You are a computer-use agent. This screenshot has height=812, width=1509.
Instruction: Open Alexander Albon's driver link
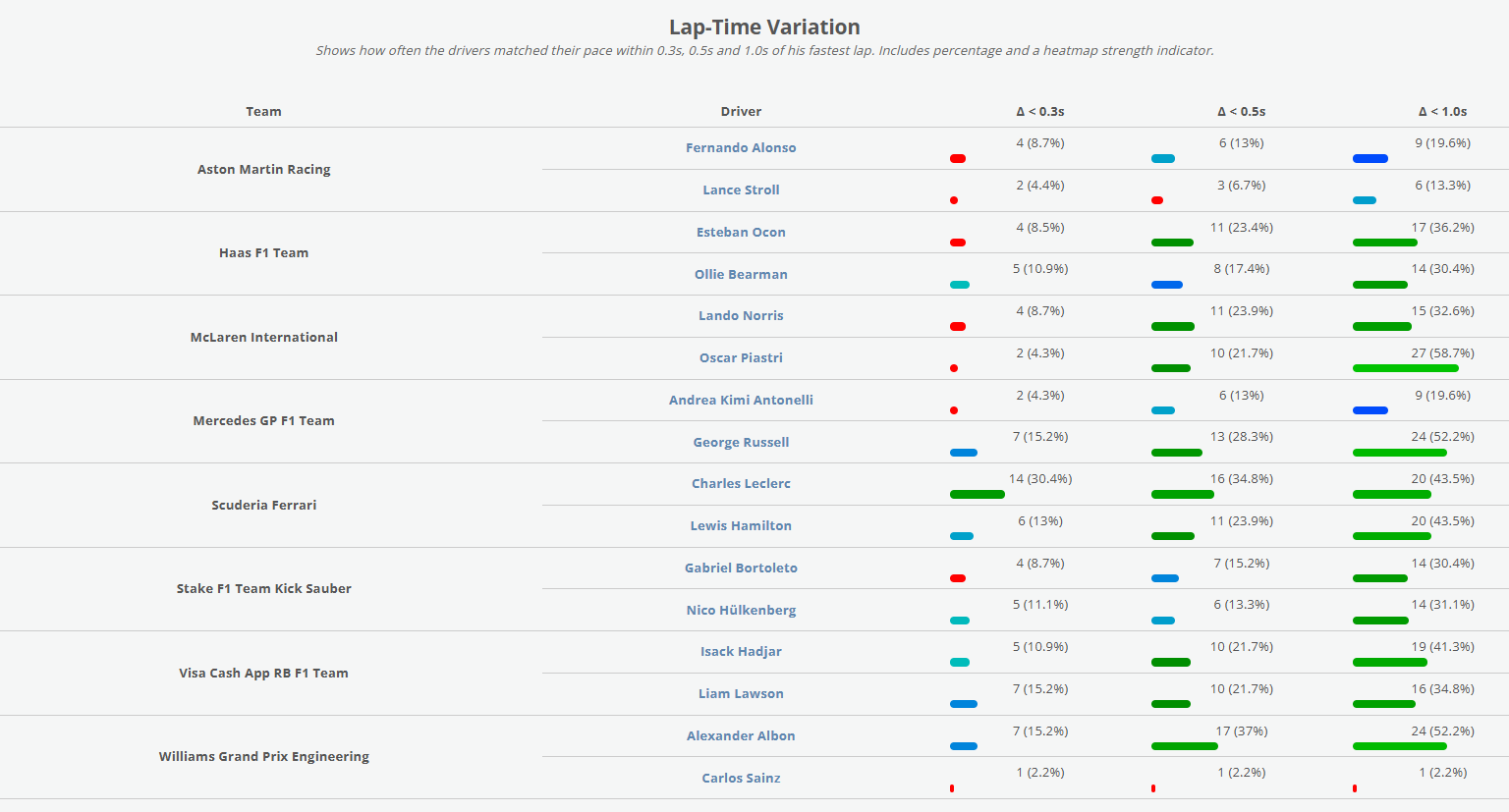741,735
